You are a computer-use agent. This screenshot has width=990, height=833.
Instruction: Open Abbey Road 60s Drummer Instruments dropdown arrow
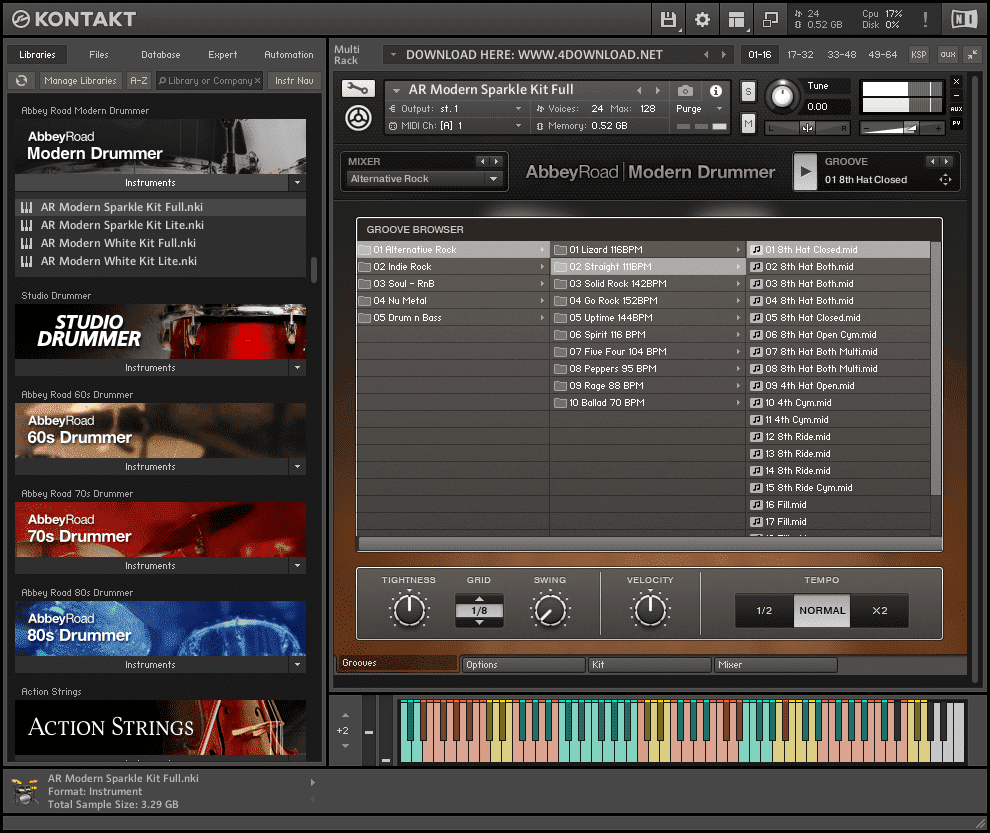[x=297, y=467]
